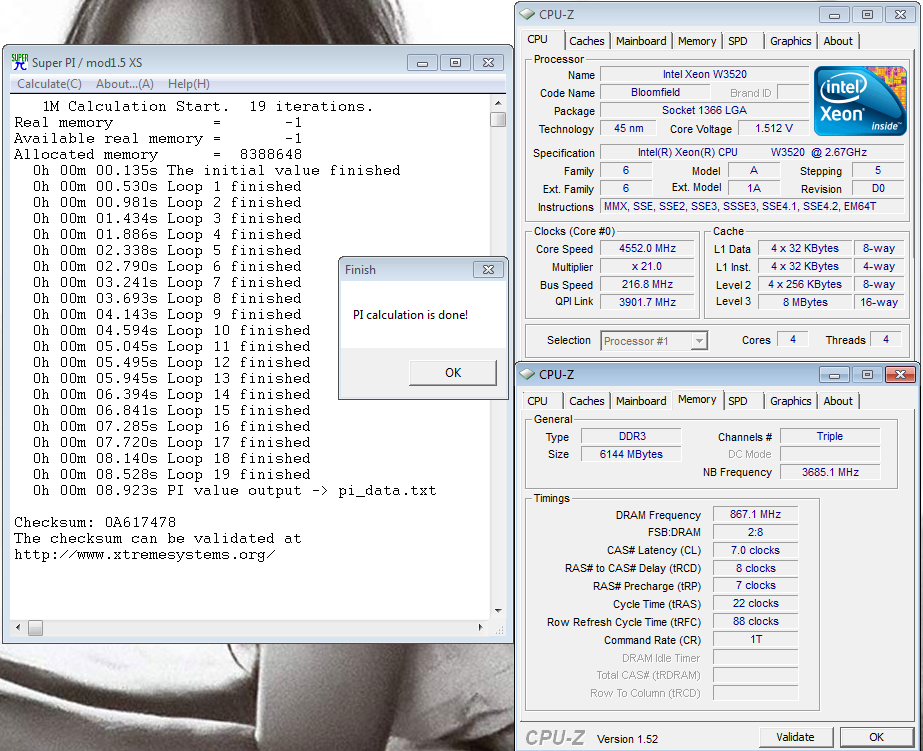
Task: Click the Multiplier value x 21.0
Action: point(647,267)
